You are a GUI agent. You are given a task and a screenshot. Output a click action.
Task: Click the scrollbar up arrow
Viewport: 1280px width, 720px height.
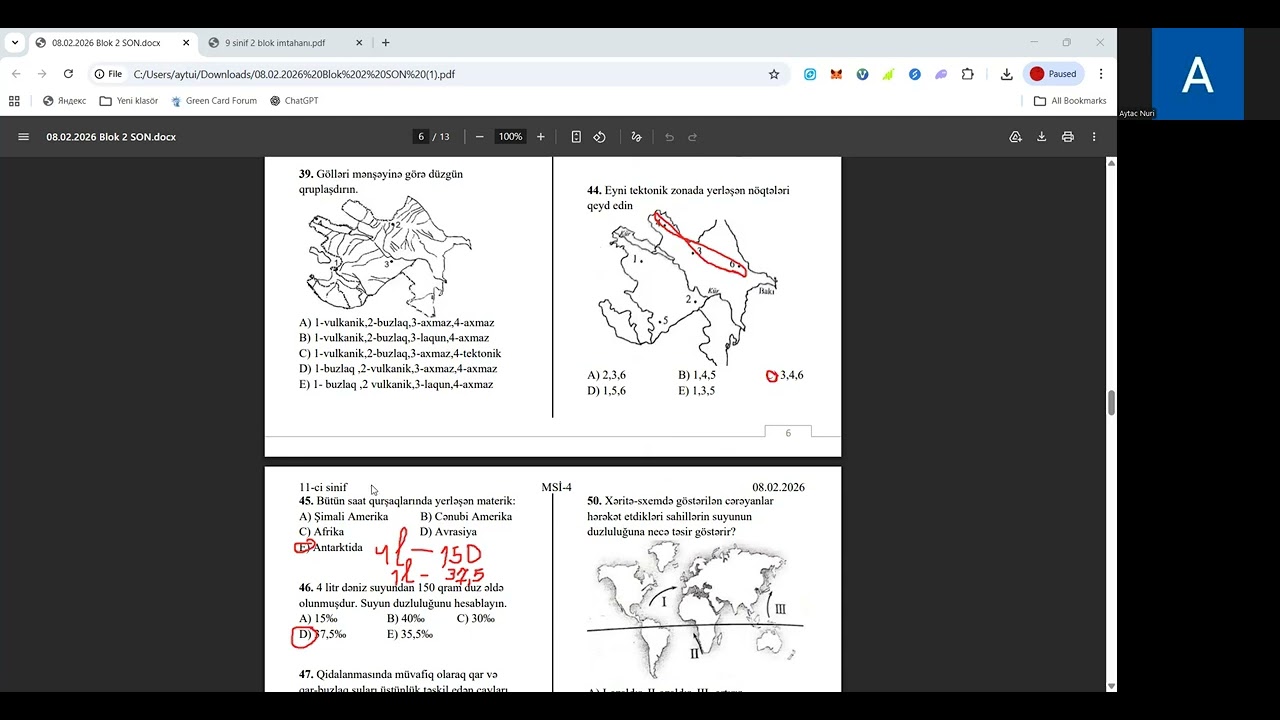pyautogui.click(x=1110, y=163)
